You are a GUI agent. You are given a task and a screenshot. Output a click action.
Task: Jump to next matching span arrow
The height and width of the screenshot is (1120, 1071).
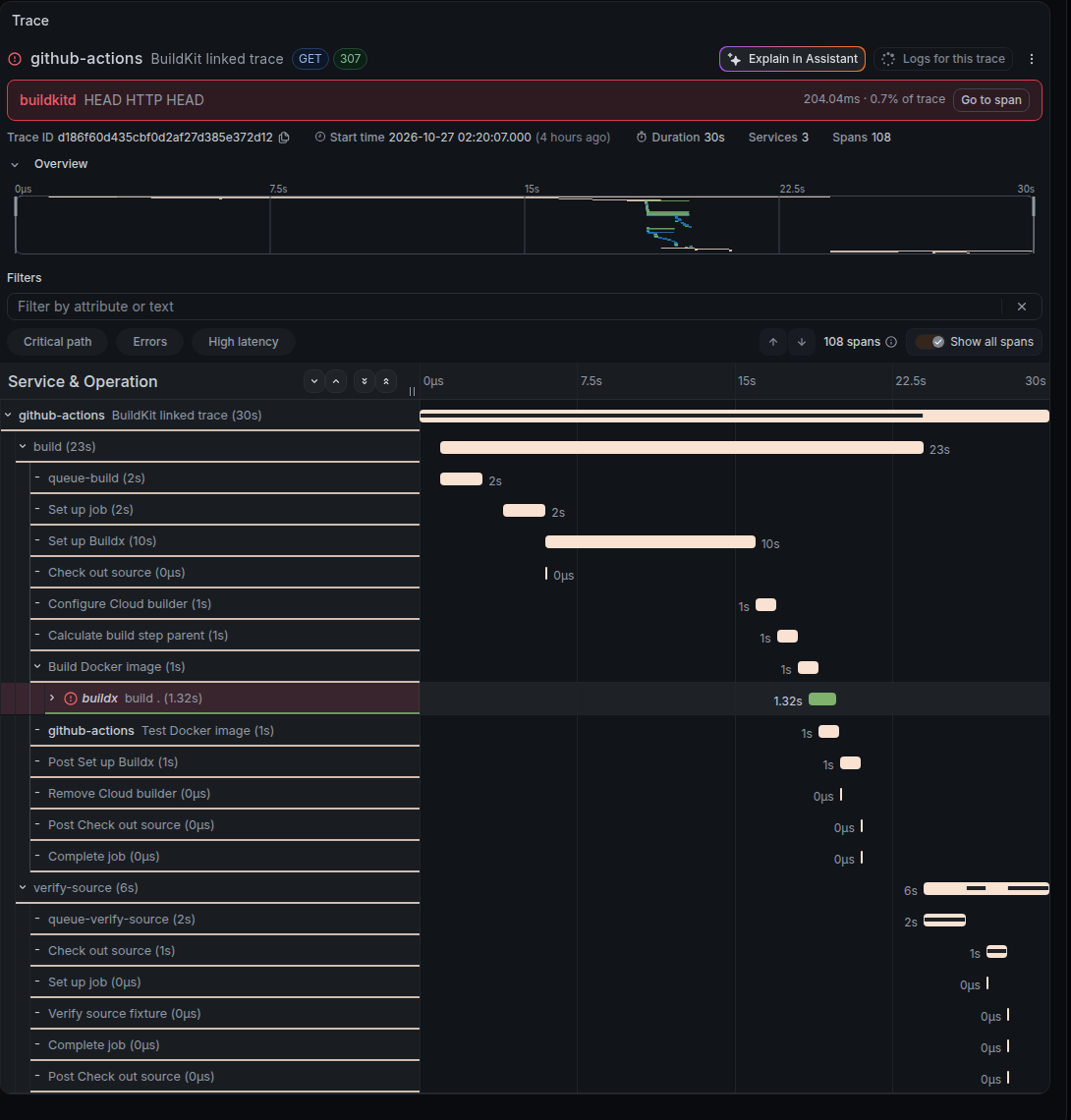tap(802, 342)
